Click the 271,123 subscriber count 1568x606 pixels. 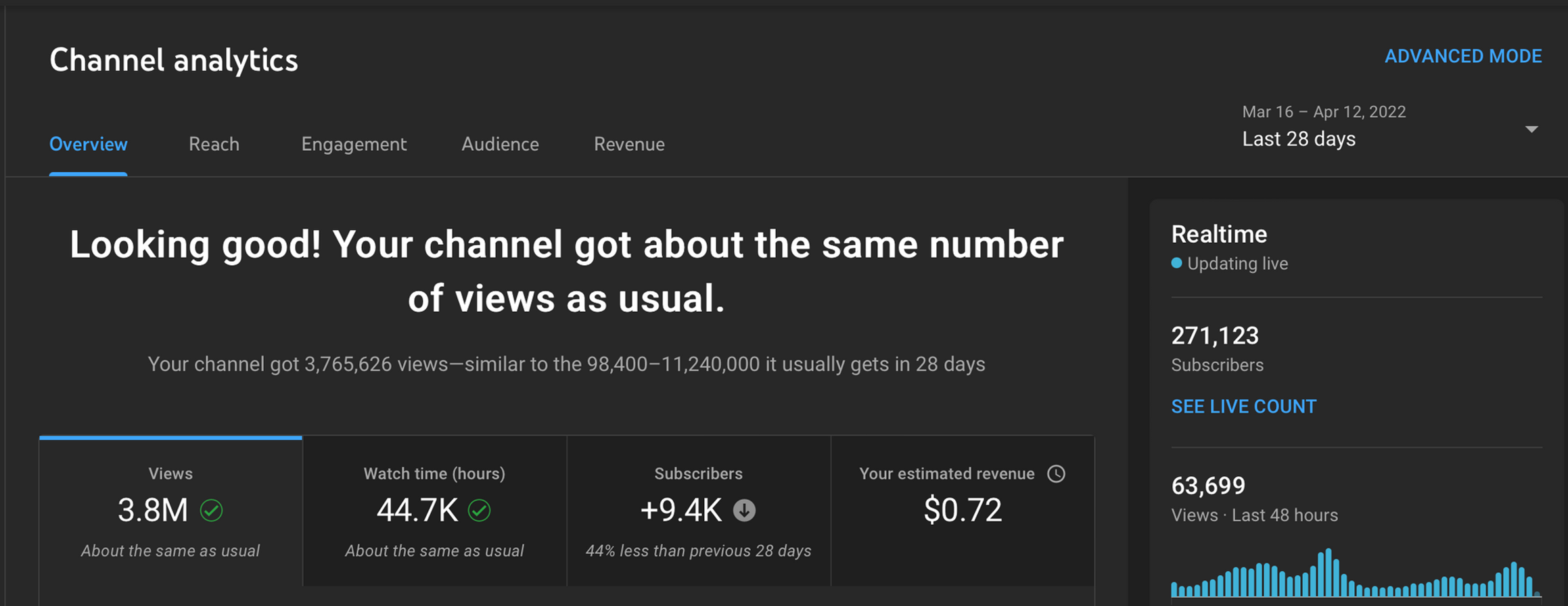[x=1215, y=335]
